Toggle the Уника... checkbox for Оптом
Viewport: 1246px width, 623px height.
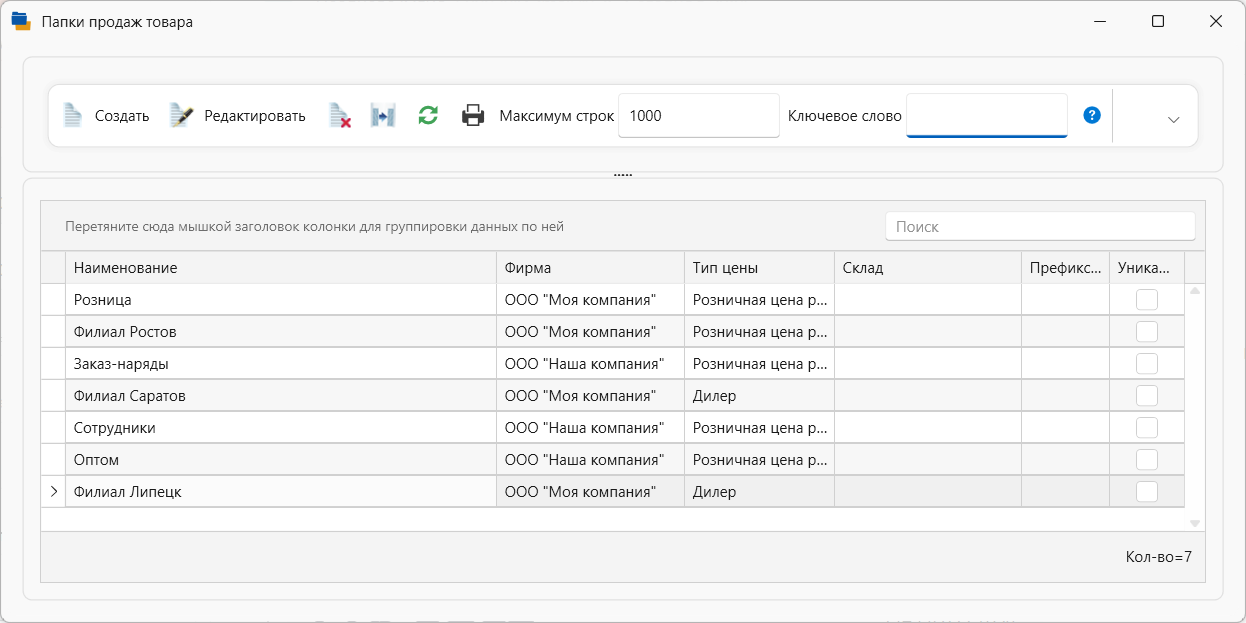coord(1147,460)
